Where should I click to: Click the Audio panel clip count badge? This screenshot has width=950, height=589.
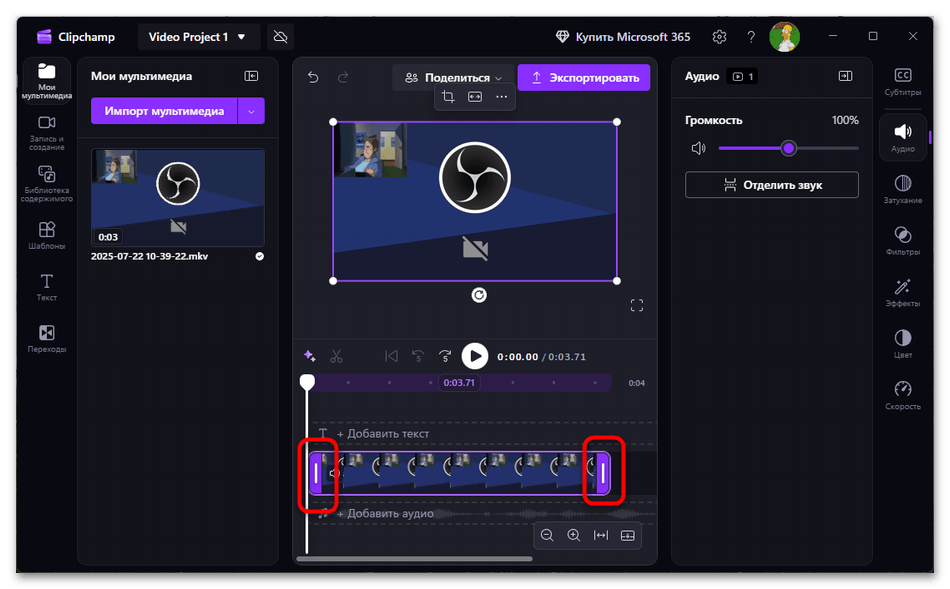tap(742, 76)
